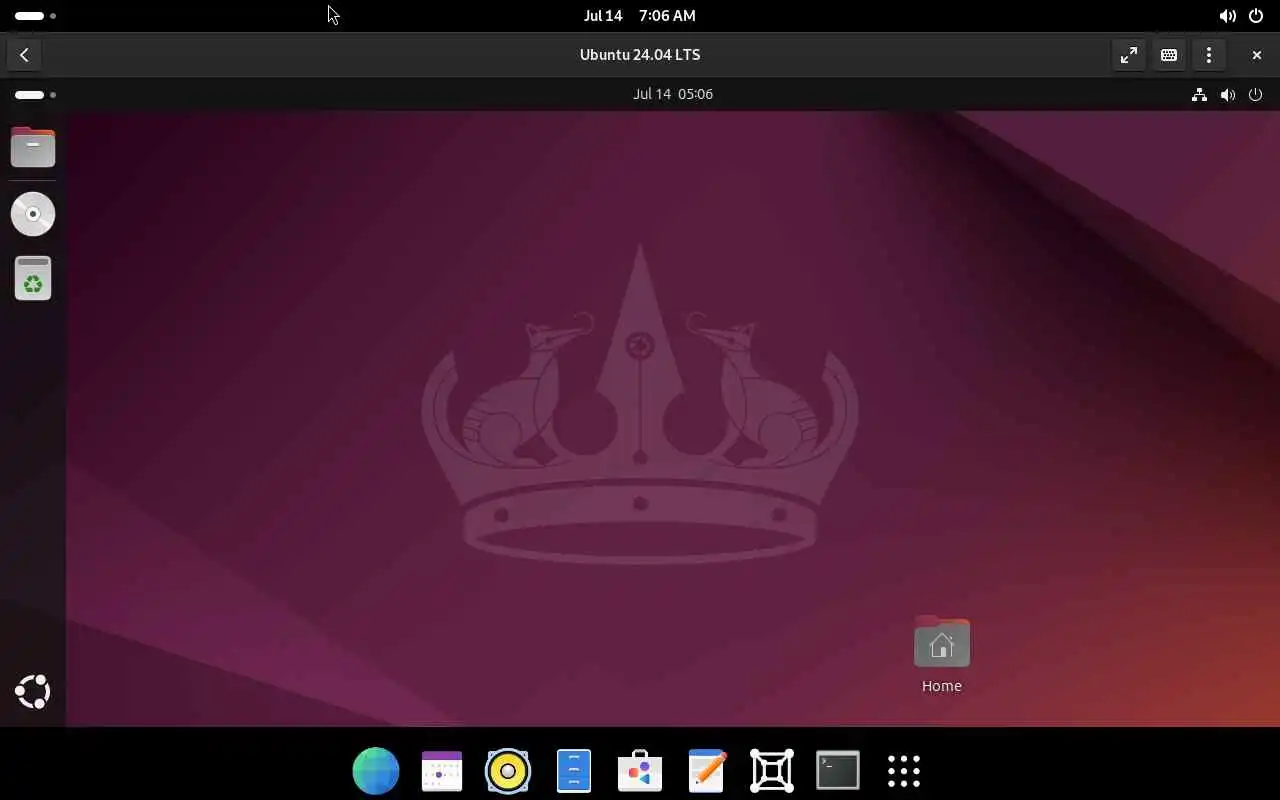The image size is (1280, 800).
Task: Click the host volume icon in the top bar
Action: tap(1227, 15)
